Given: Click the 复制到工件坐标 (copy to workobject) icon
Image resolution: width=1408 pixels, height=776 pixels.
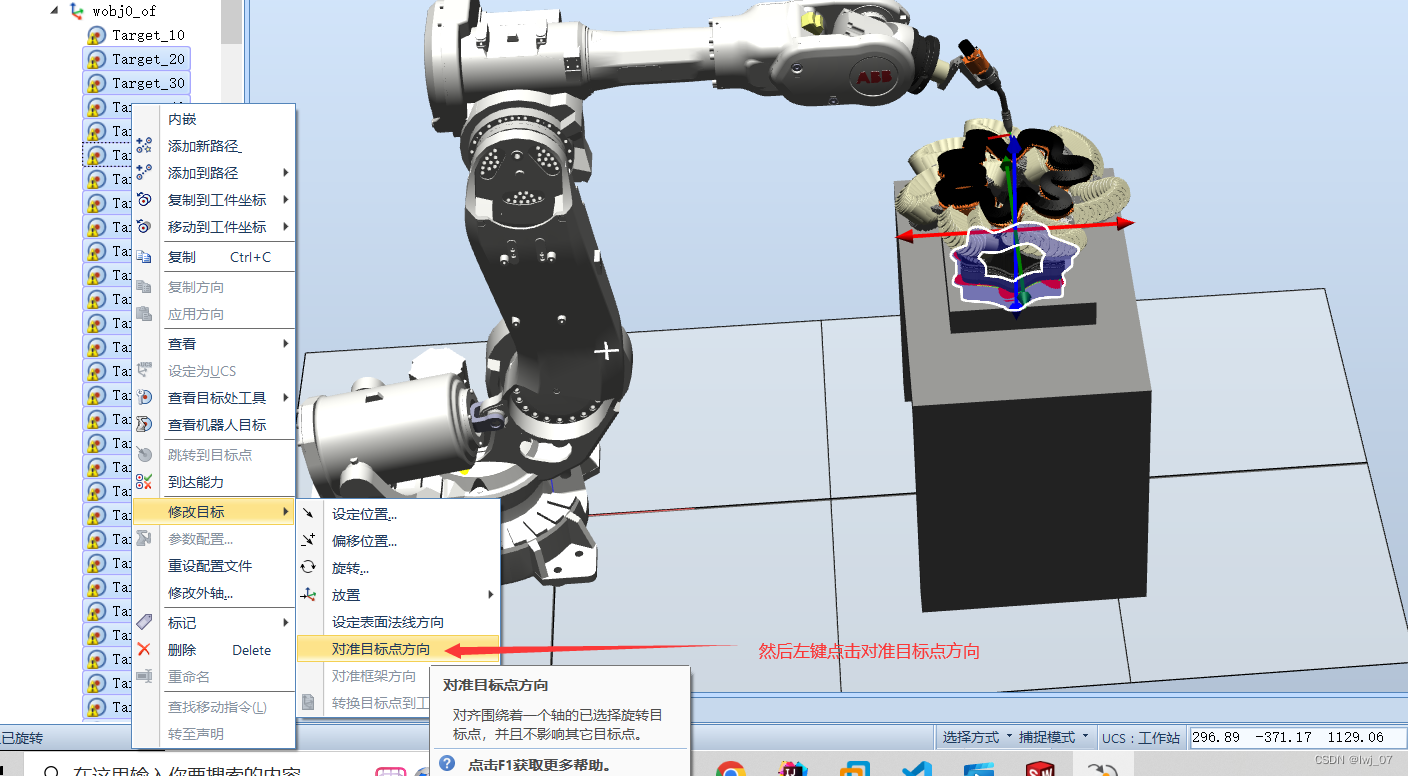Looking at the screenshot, I should click(x=144, y=200).
